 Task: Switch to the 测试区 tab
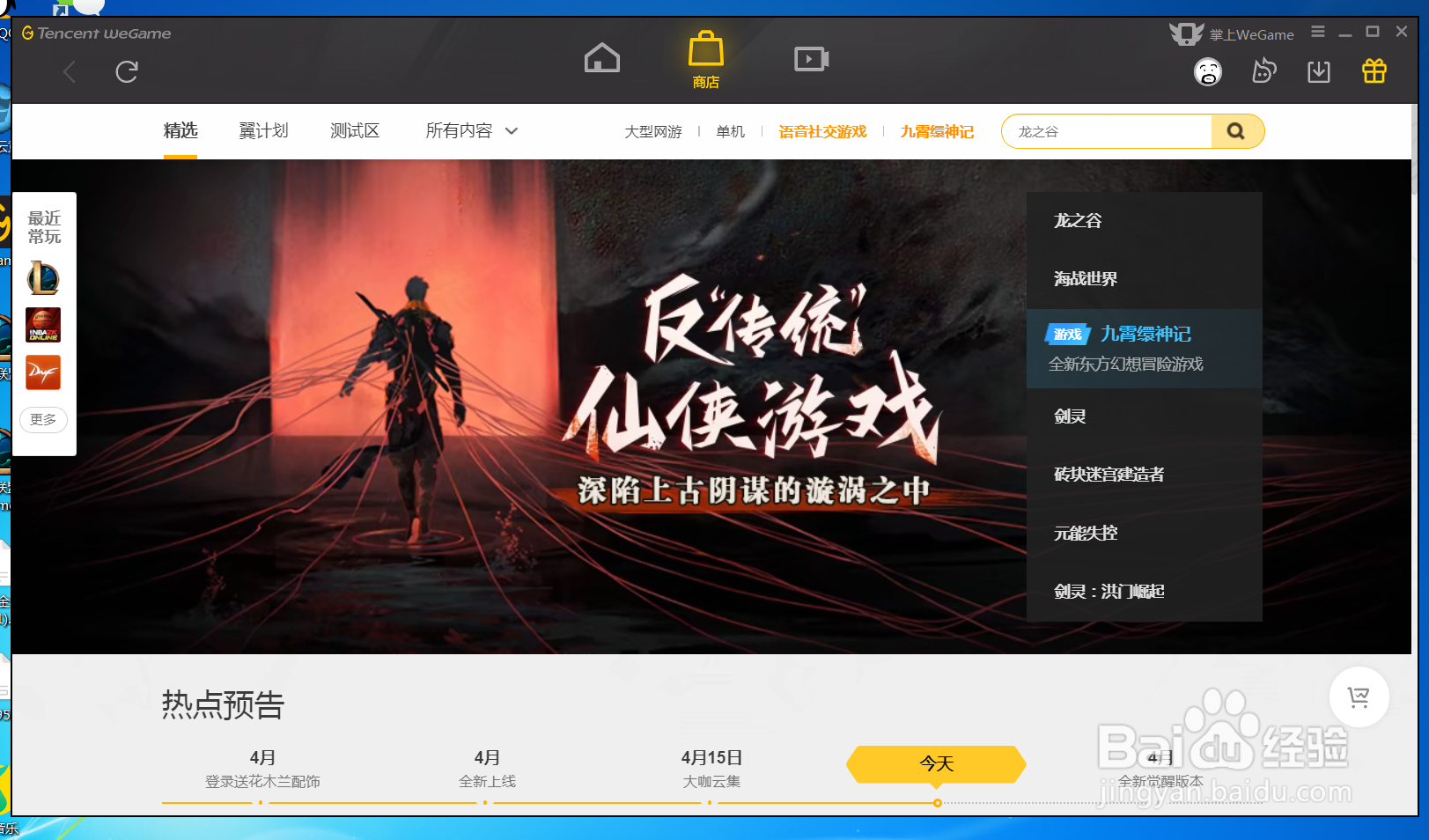point(355,131)
